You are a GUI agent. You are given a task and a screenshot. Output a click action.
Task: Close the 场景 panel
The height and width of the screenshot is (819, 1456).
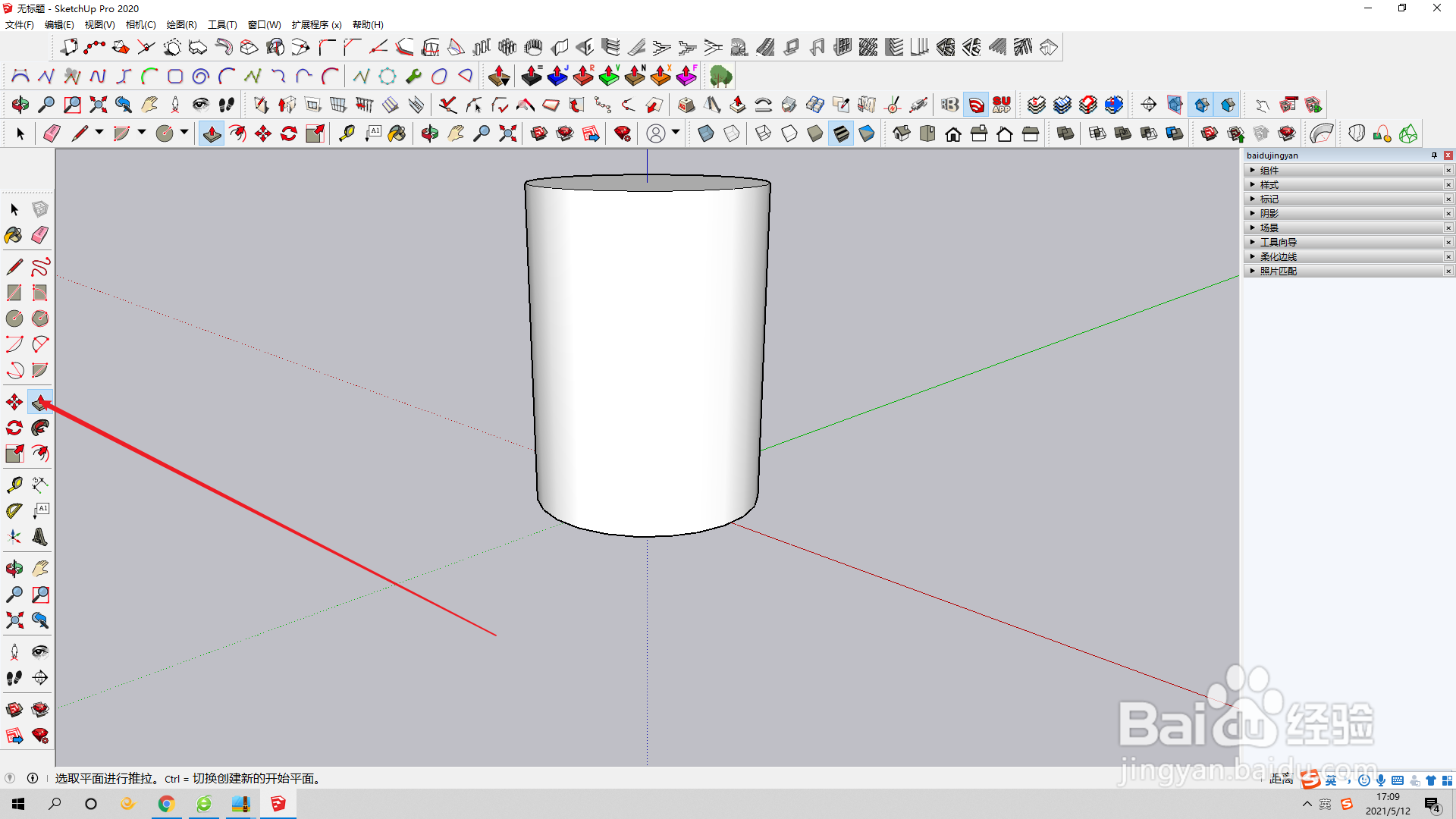pos(1448,228)
